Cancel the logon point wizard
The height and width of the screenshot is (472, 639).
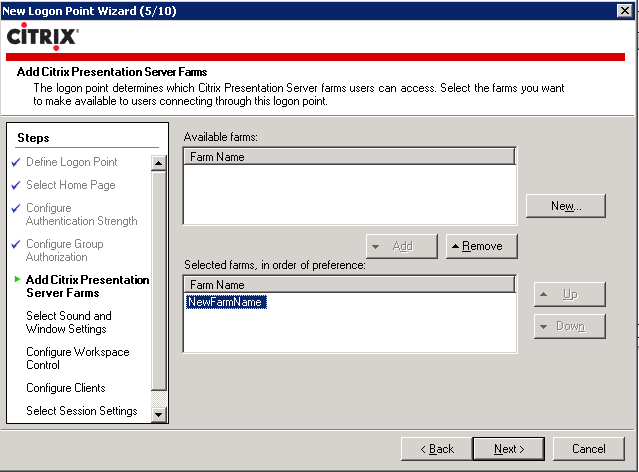588,449
